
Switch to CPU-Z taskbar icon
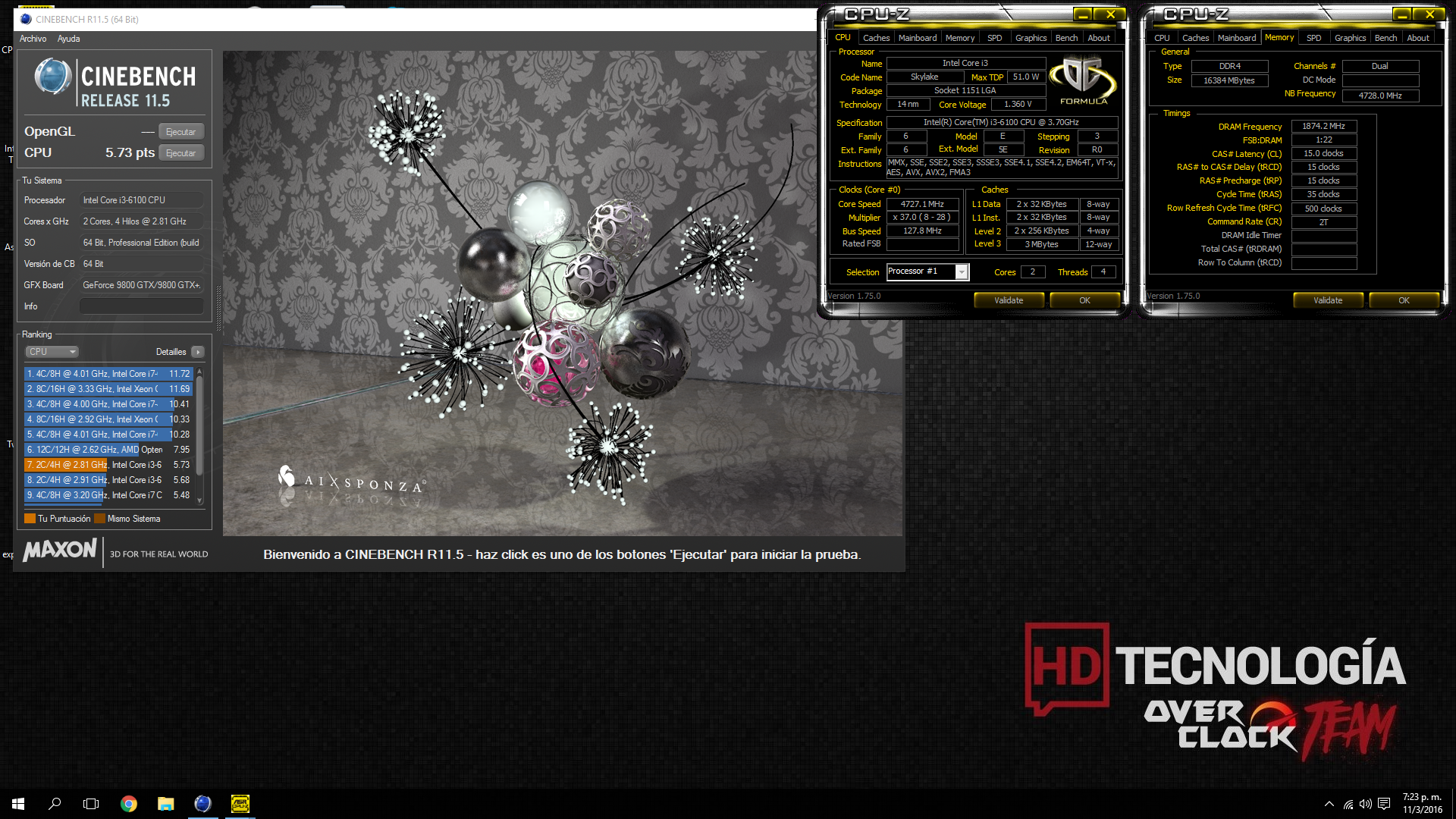[240, 804]
